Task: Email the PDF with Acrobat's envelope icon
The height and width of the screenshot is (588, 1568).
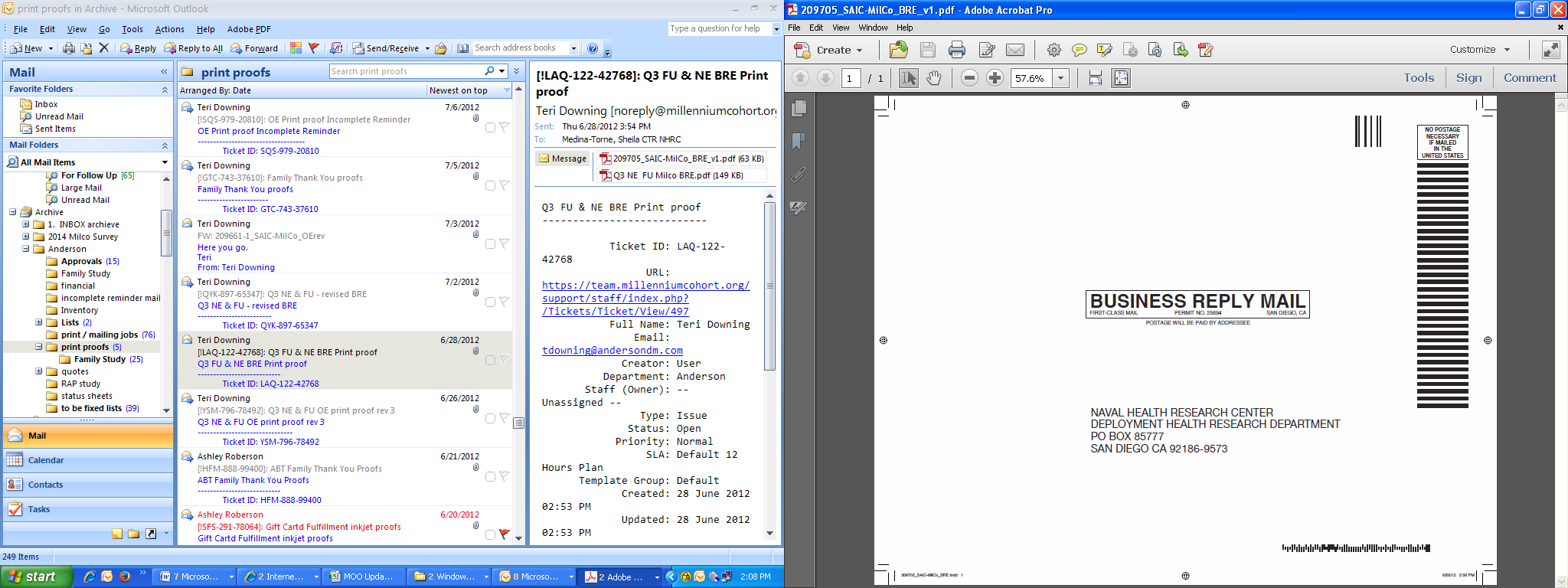Action: click(x=1015, y=50)
